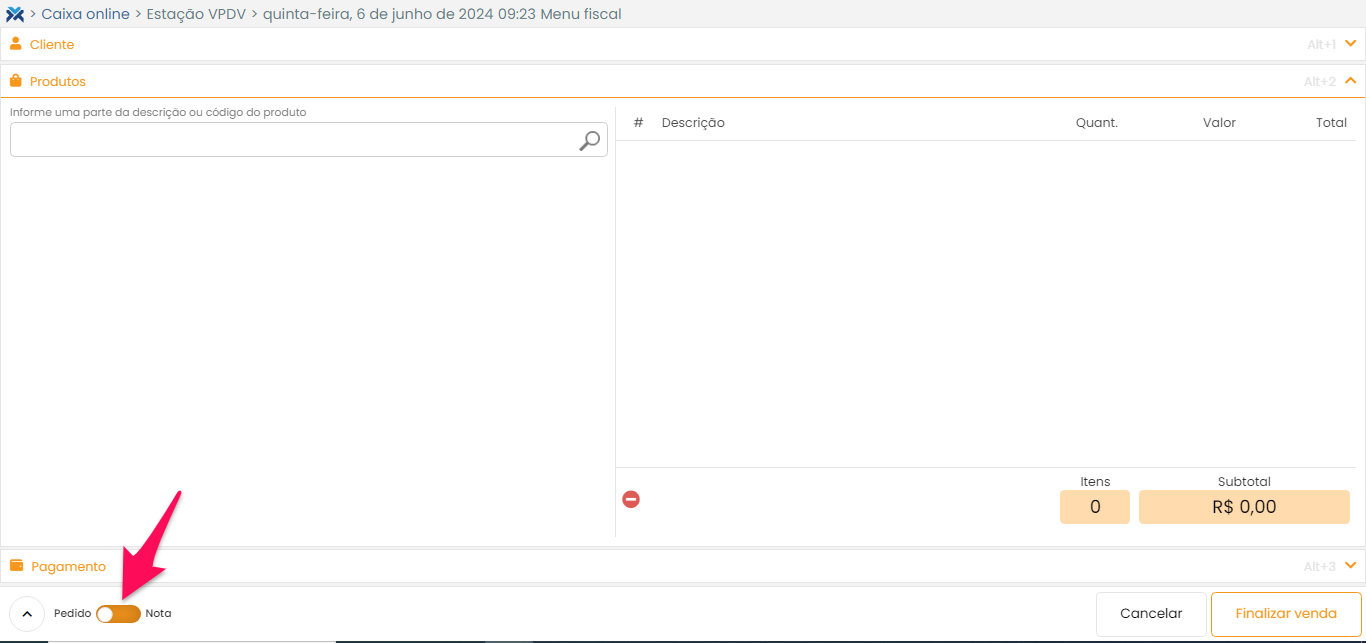
Task: Open the Menu fiscal option
Action: [580, 14]
